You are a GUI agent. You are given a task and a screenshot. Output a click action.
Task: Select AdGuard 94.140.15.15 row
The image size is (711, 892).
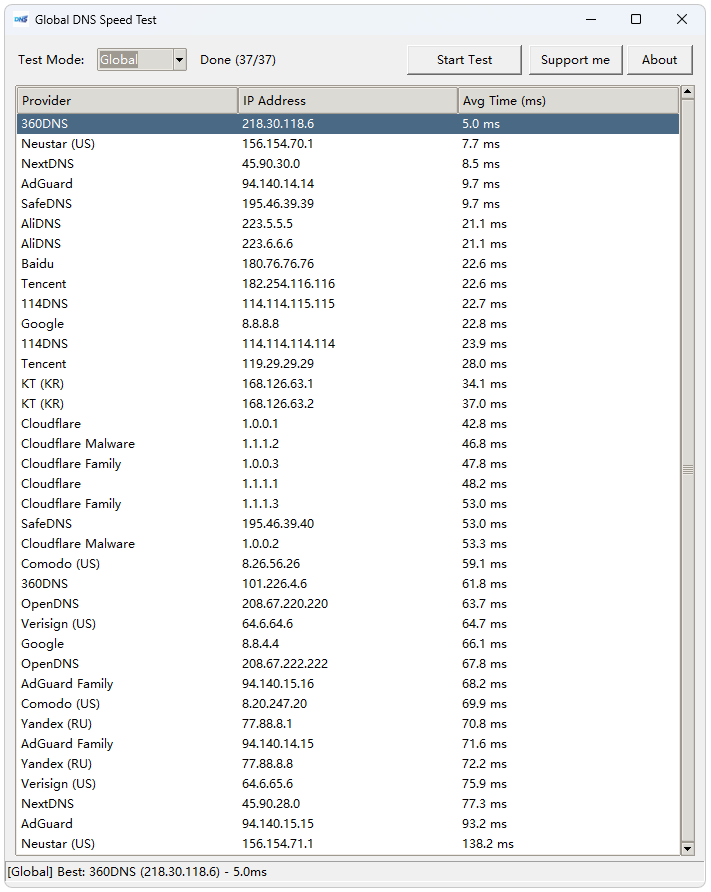[348, 824]
